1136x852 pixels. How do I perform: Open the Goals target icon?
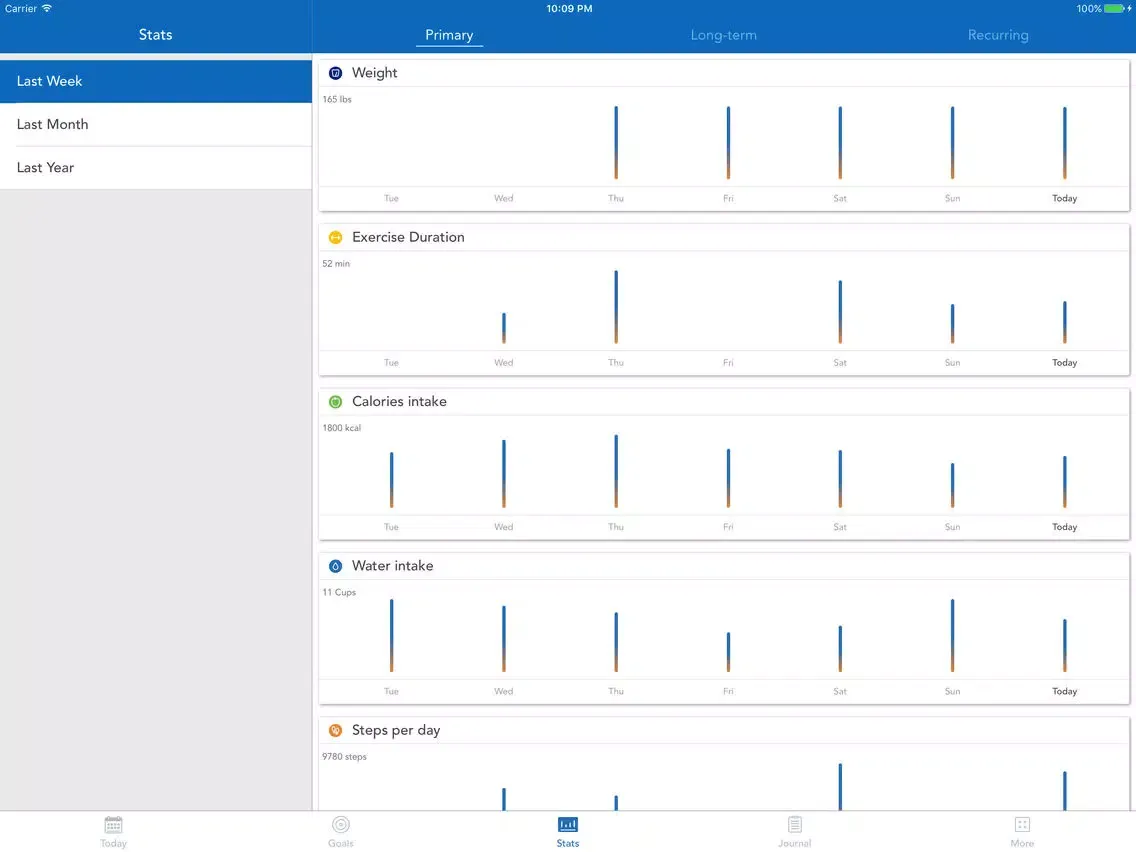click(x=341, y=825)
